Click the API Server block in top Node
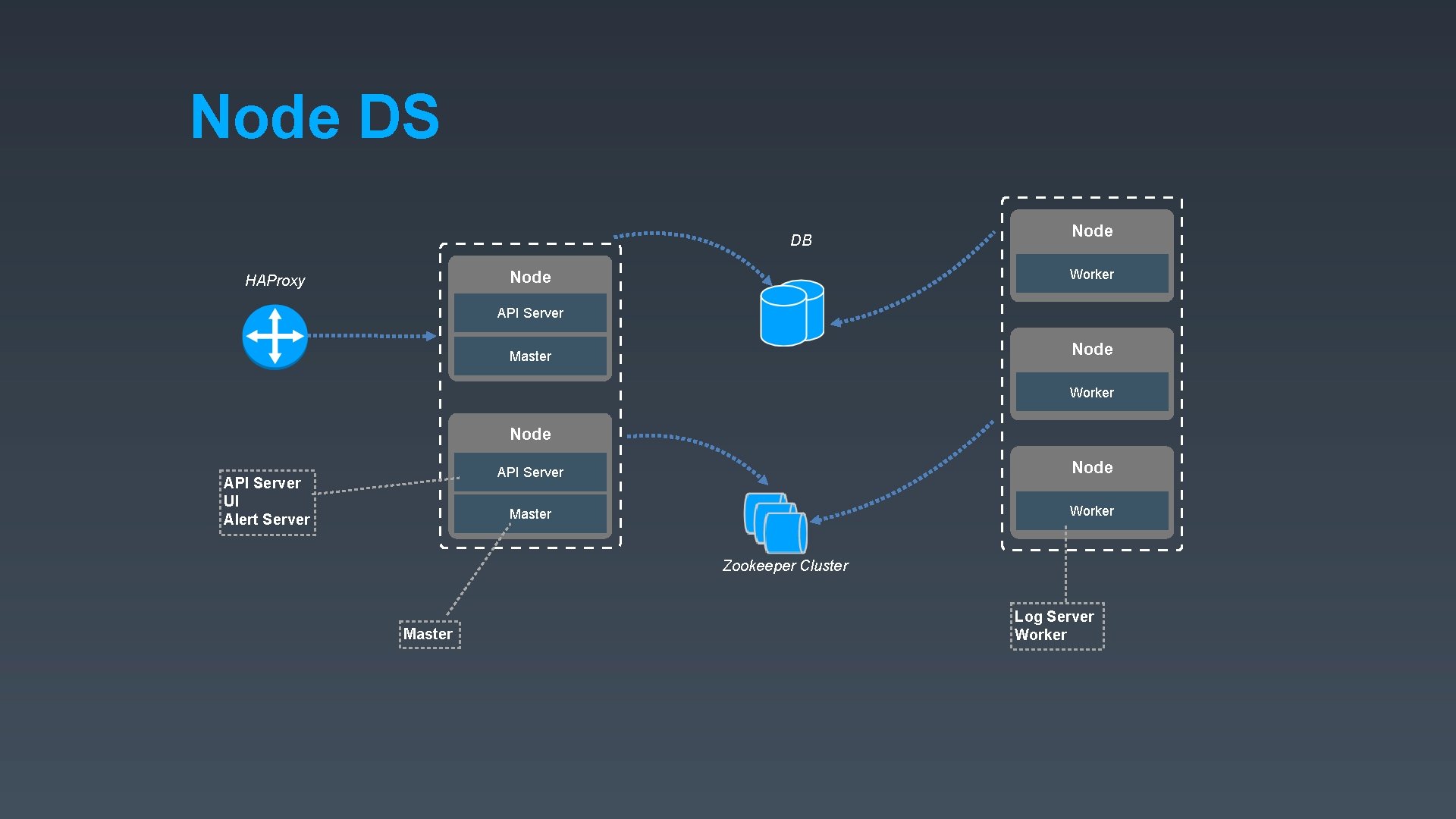The image size is (1456, 819). pyautogui.click(x=529, y=312)
